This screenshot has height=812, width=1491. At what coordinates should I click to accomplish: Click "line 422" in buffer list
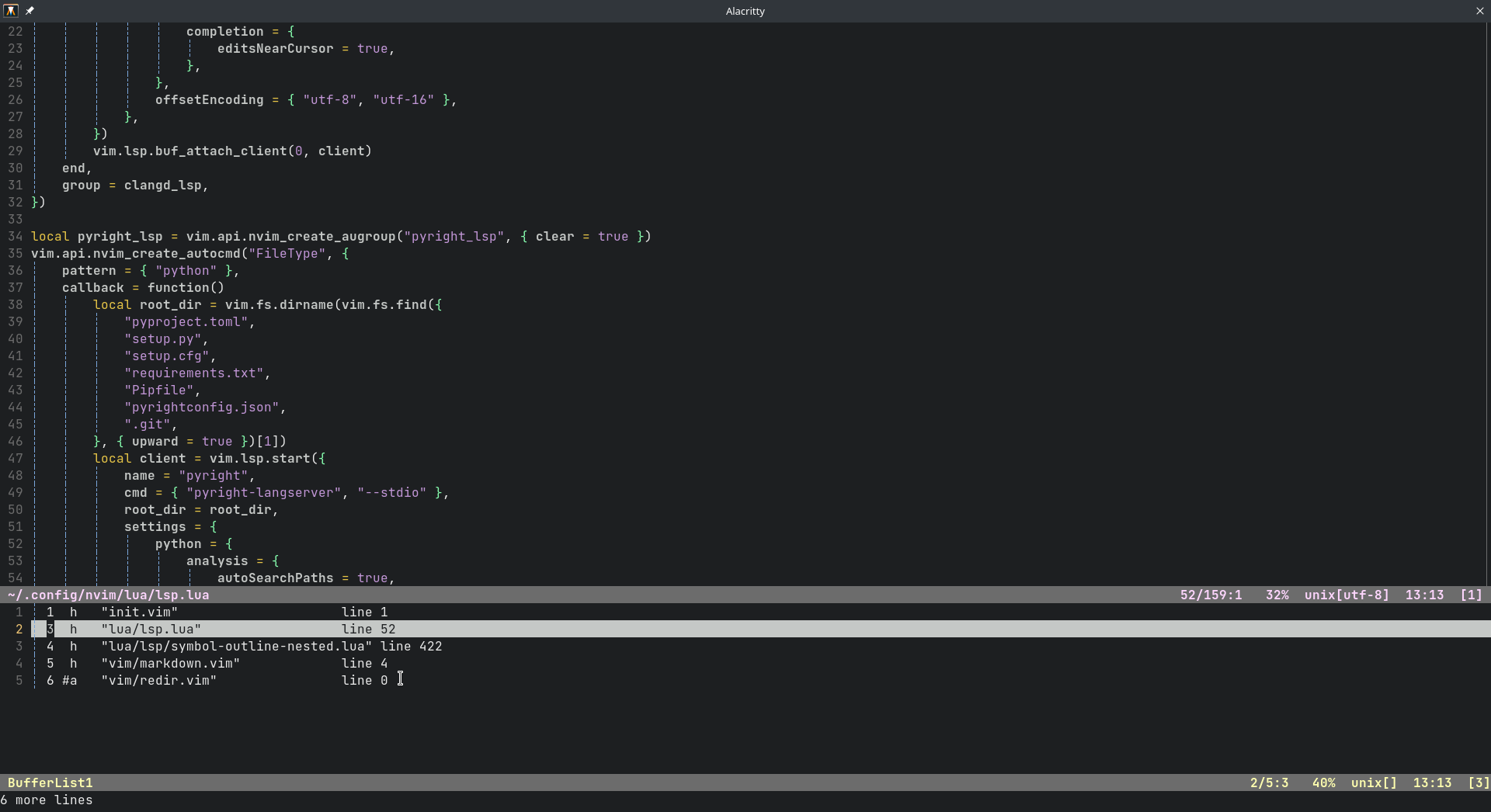411,646
